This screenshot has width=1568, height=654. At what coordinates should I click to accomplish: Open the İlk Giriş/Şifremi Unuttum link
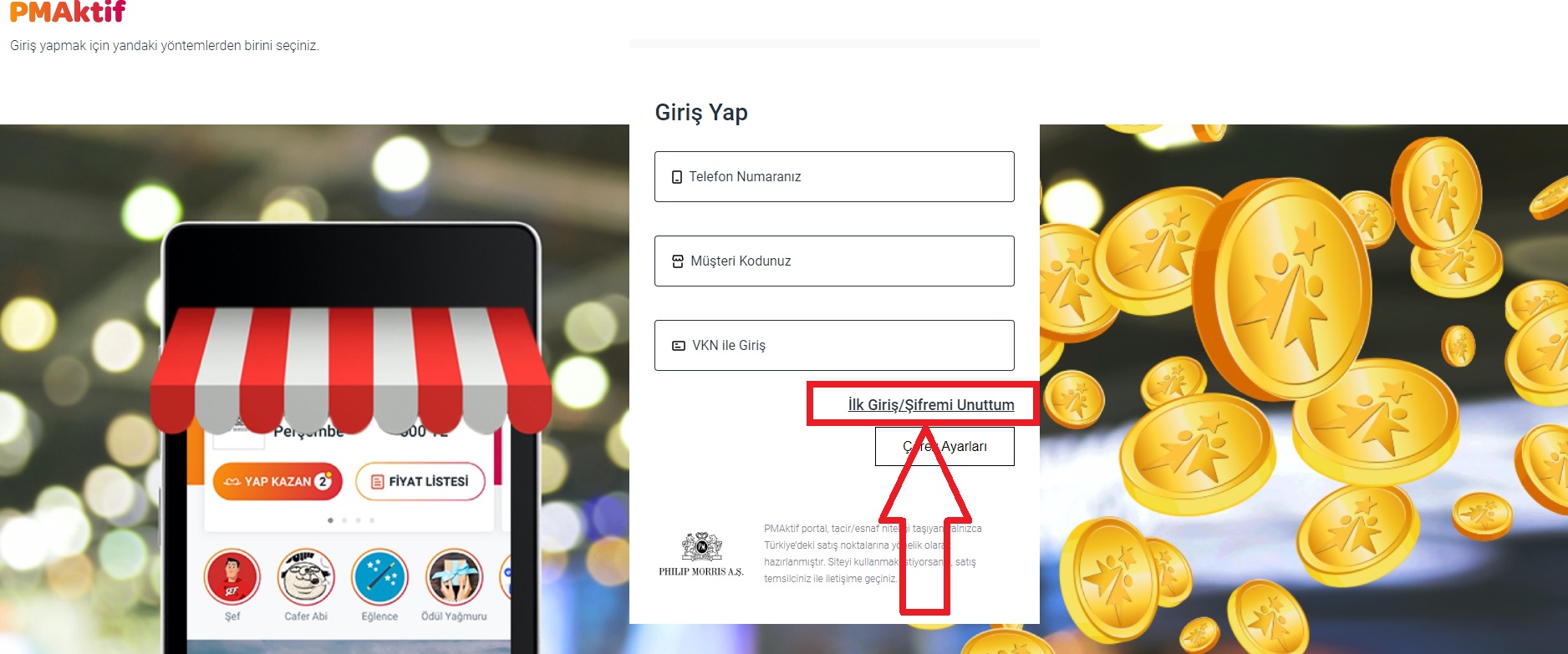(x=931, y=405)
